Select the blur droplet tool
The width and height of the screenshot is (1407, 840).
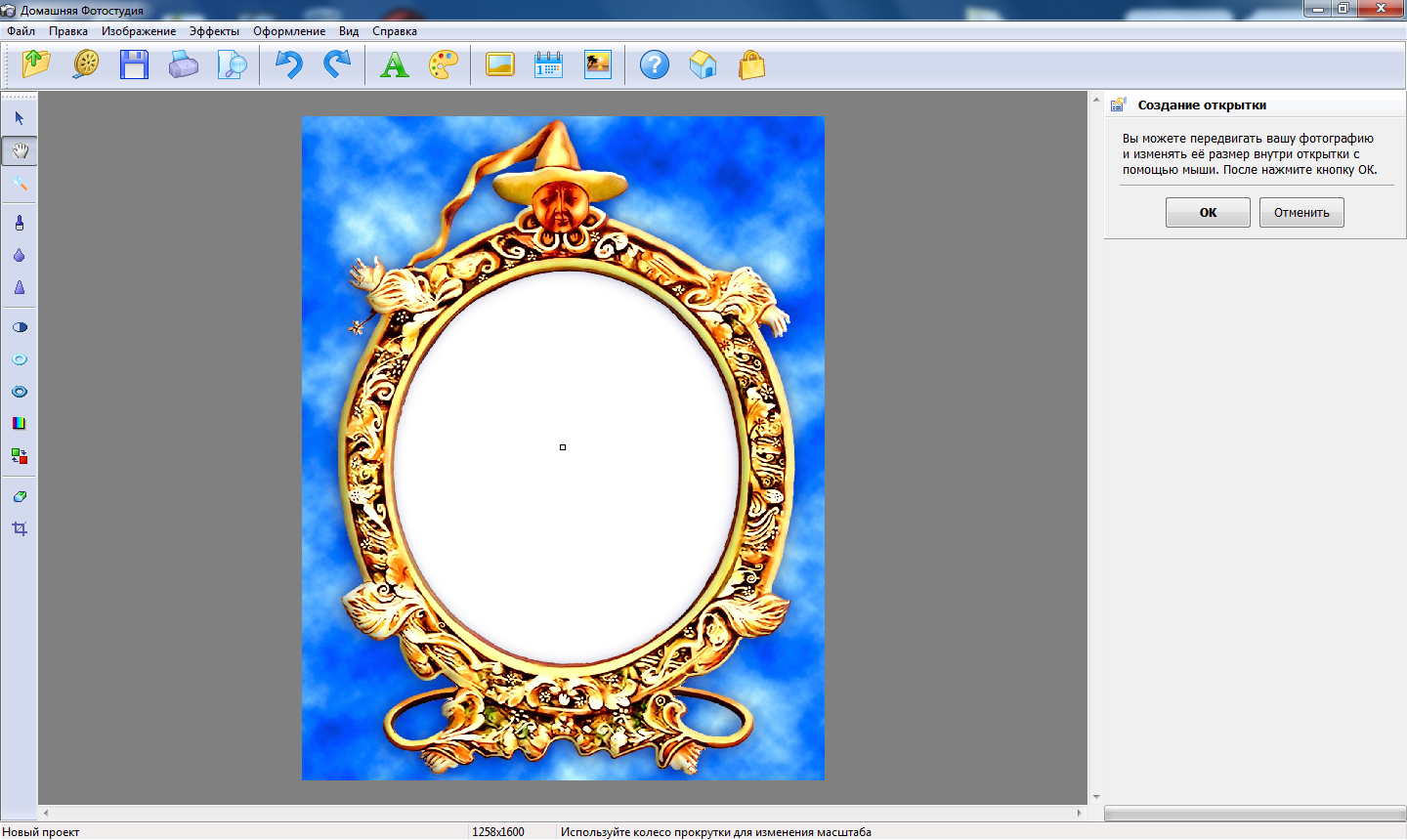pyautogui.click(x=20, y=255)
